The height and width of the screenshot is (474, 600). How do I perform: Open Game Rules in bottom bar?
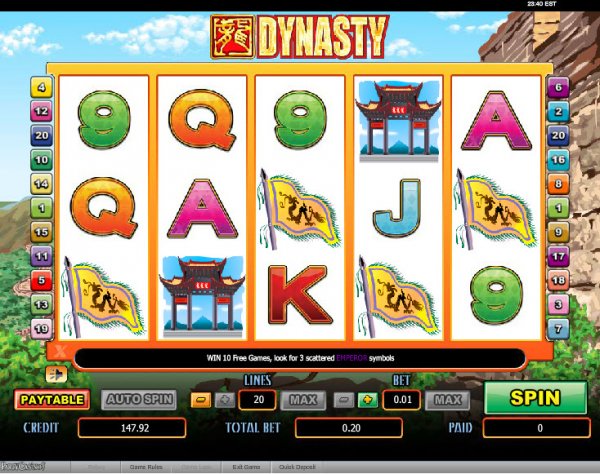(146, 467)
